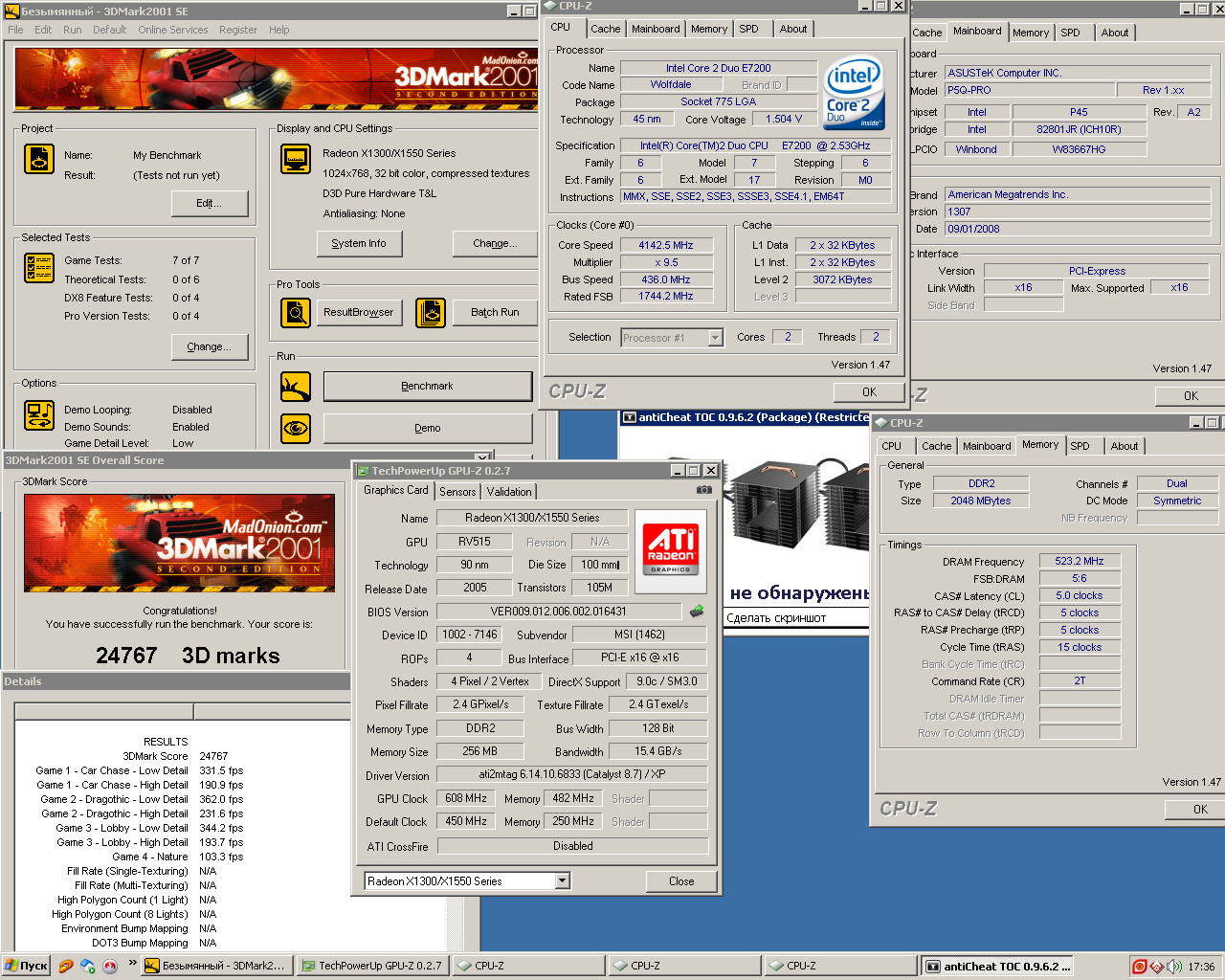Launch the Benchmark button

pyautogui.click(x=428, y=386)
